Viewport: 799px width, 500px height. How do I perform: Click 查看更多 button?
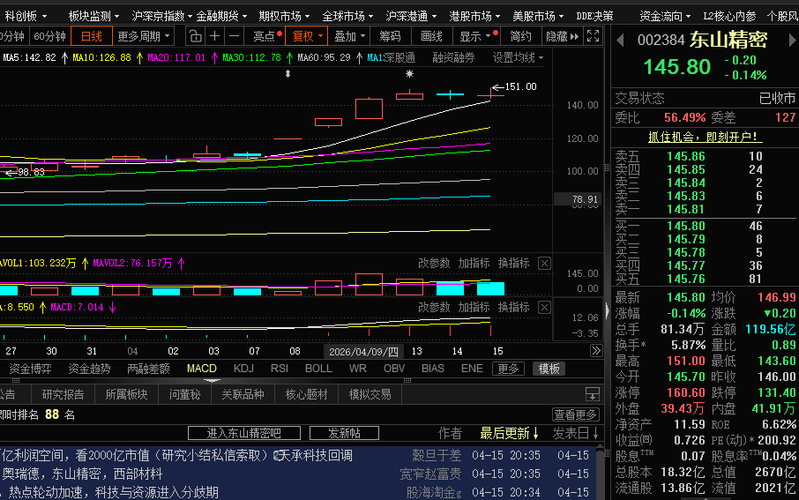coord(575,414)
